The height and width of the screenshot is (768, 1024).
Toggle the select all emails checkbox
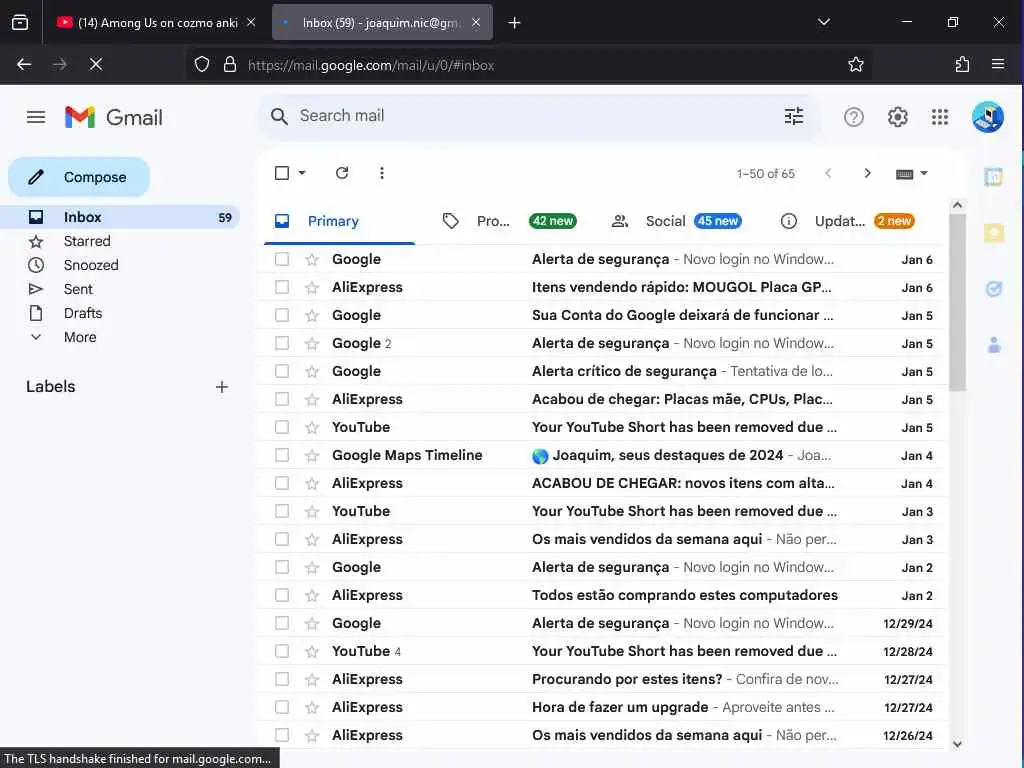pyautogui.click(x=282, y=173)
